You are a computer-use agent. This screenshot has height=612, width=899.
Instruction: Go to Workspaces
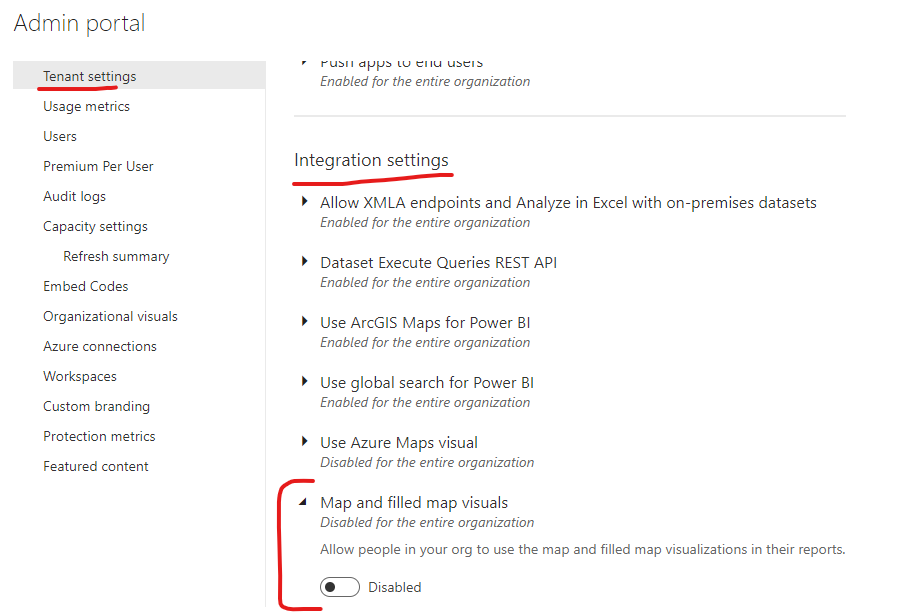80,376
